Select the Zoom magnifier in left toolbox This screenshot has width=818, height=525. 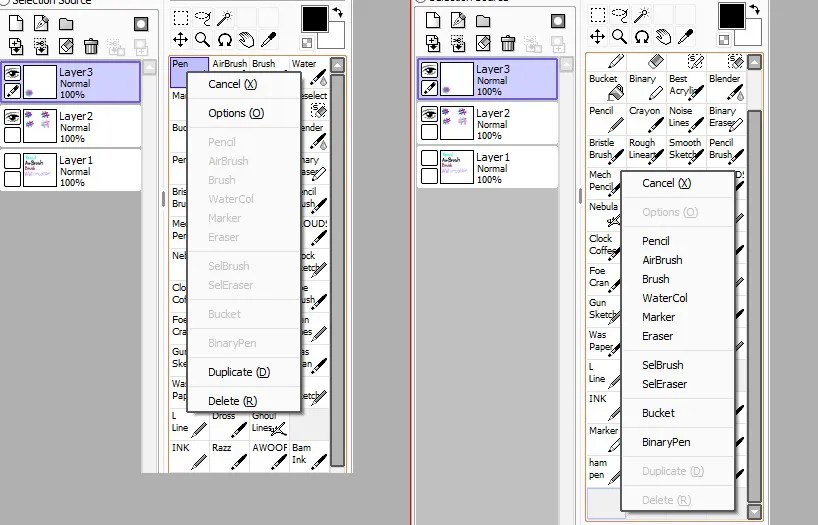point(202,40)
